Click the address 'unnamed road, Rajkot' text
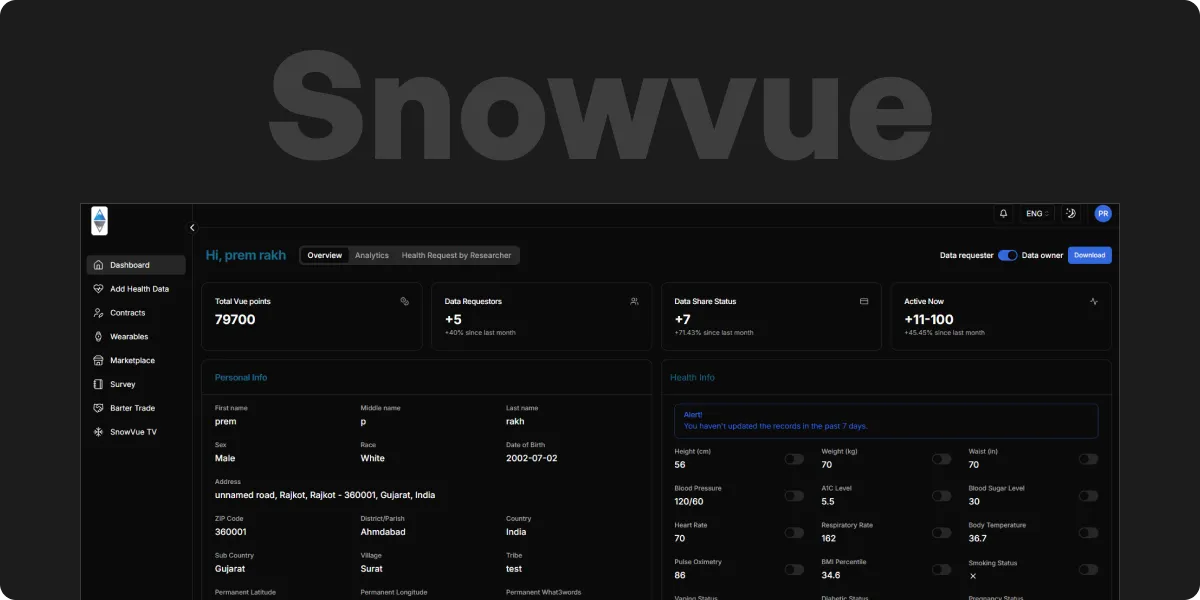 (325, 495)
